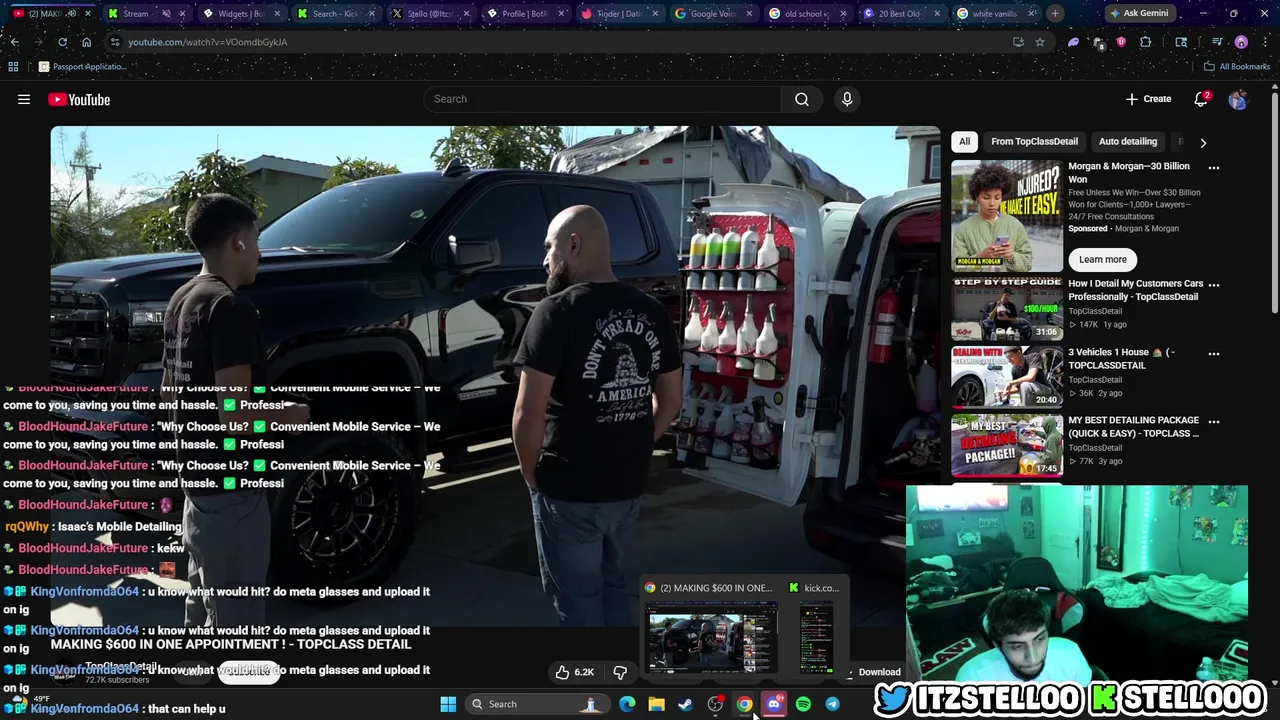View site information icon in address bar

(115, 42)
